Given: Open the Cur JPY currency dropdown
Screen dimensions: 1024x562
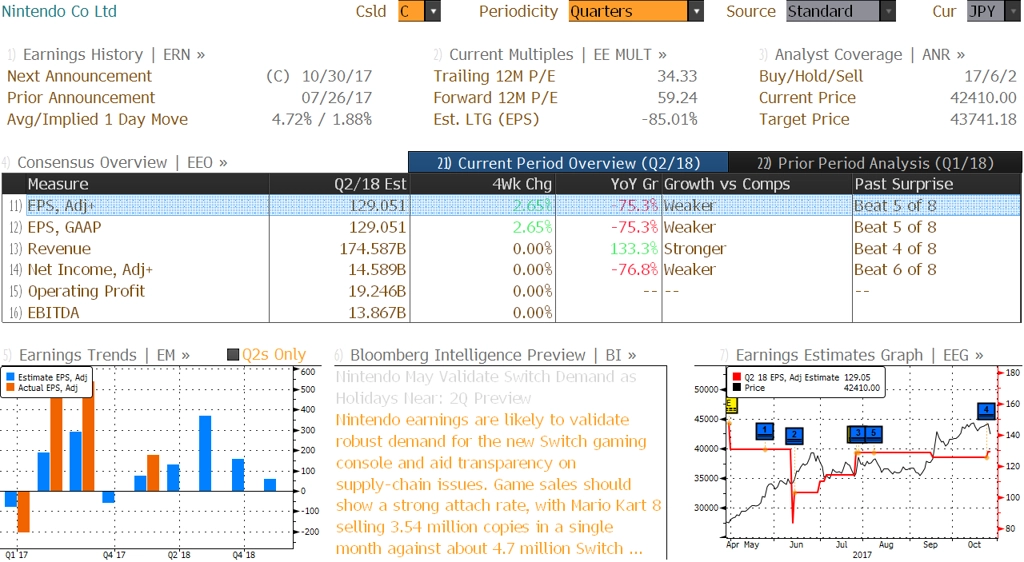Looking at the screenshot, I should [1014, 11].
